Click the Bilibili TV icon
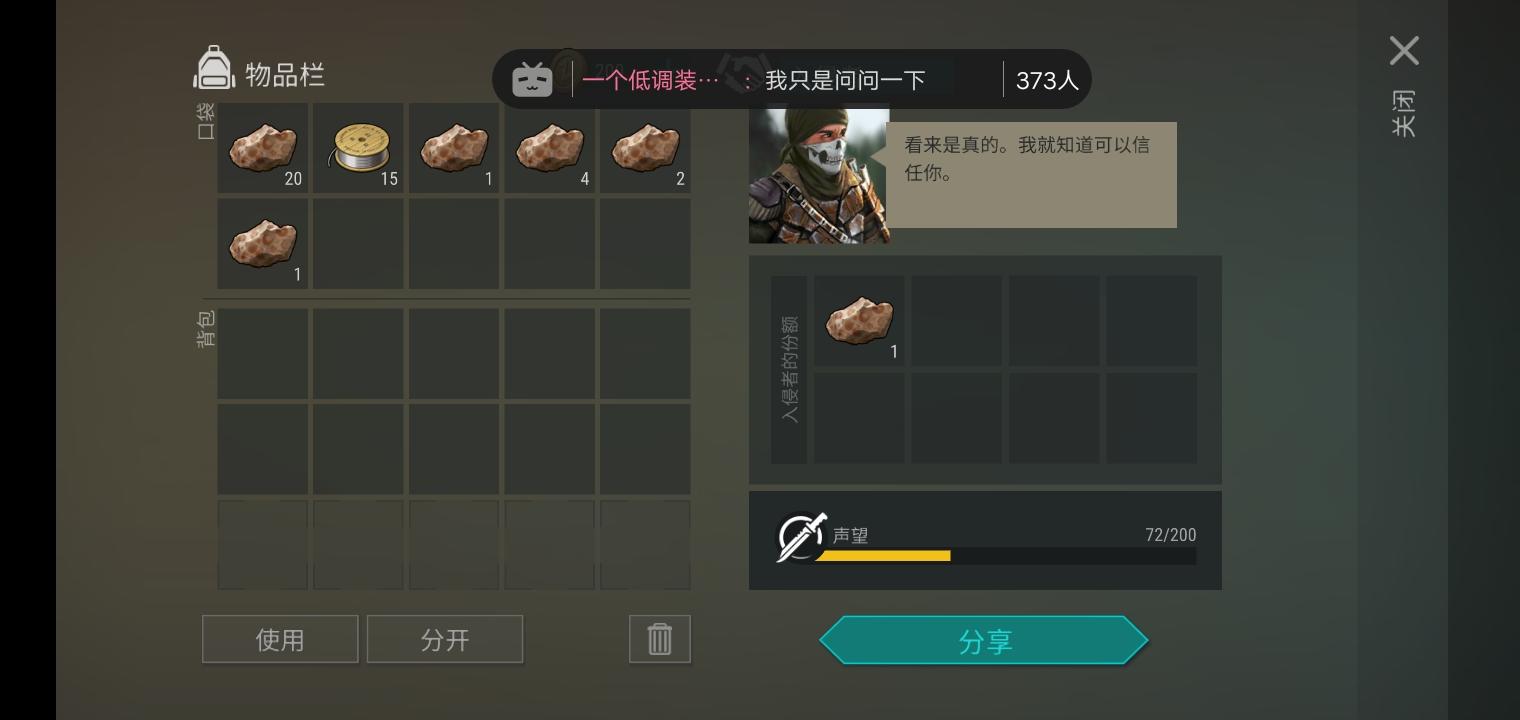 coord(532,79)
